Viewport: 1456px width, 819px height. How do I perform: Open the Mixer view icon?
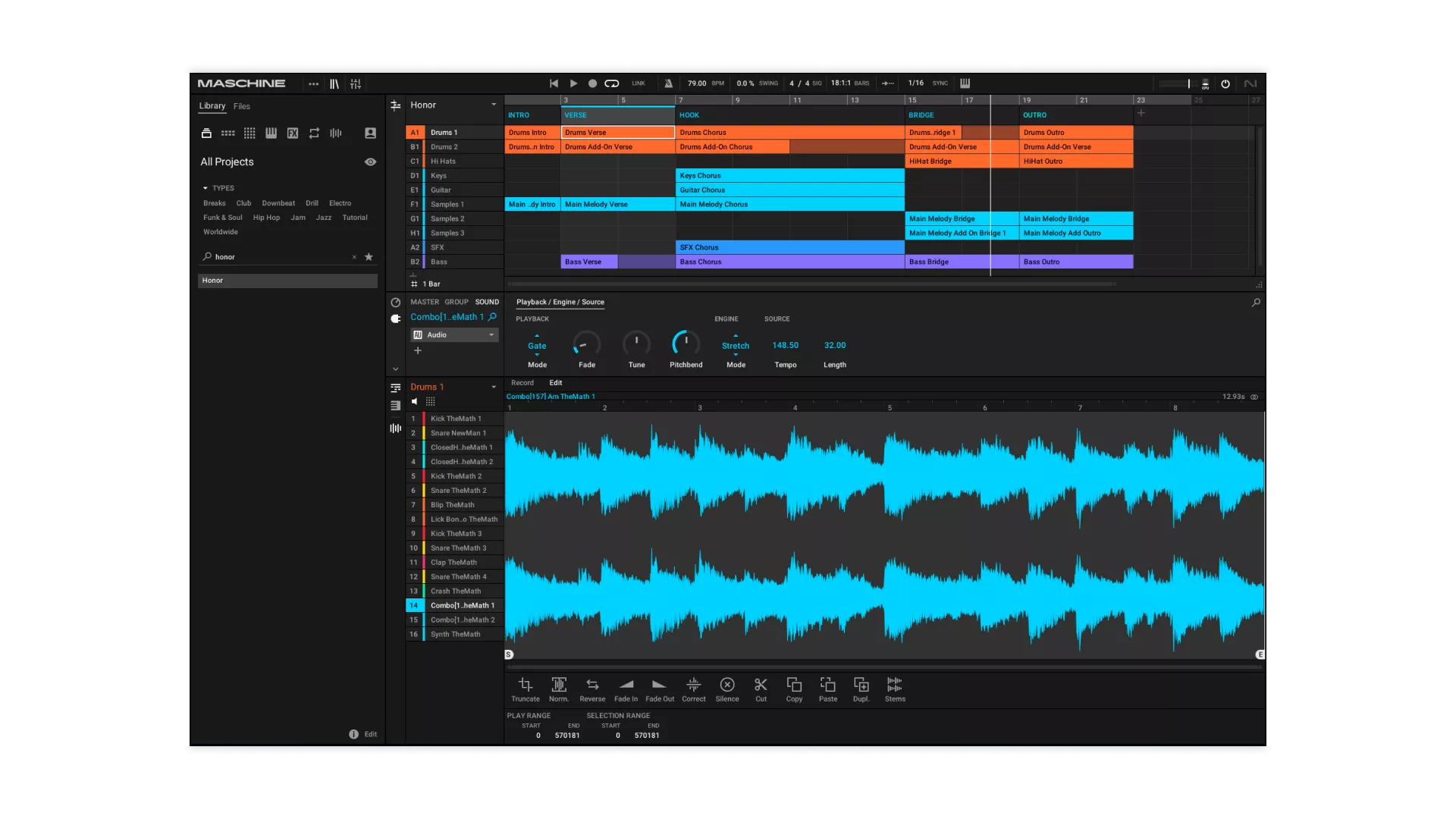tap(355, 83)
